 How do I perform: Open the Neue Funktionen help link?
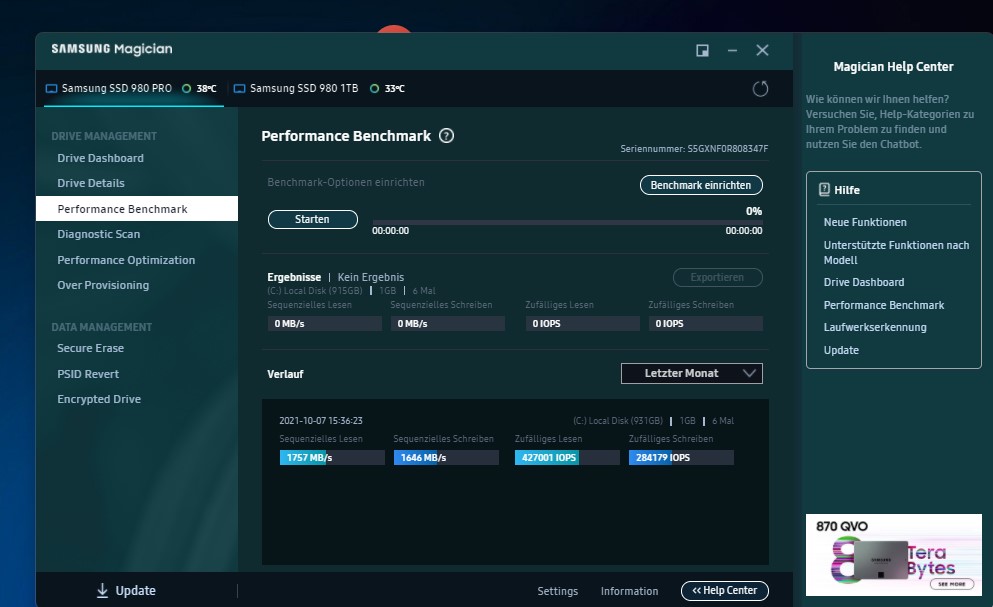[865, 222]
